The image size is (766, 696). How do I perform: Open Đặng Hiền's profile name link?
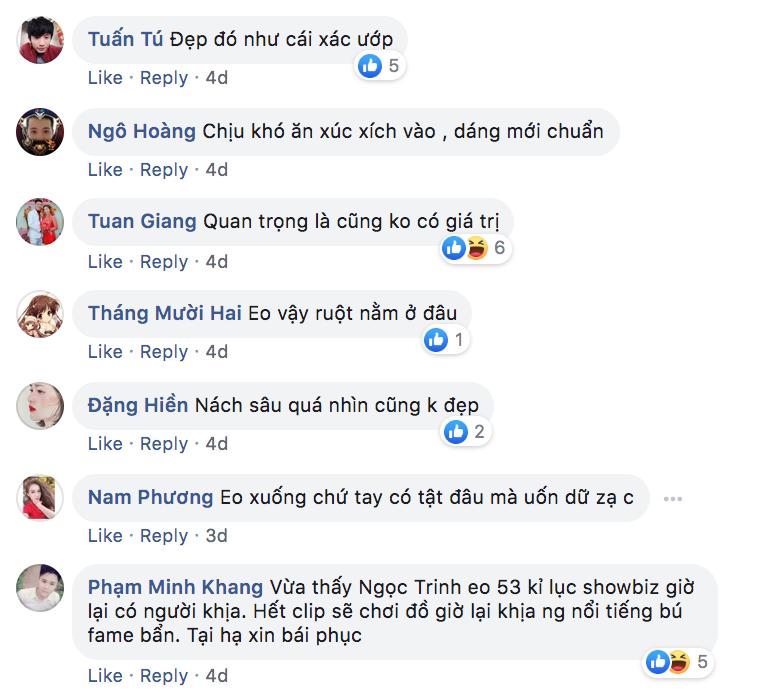tap(138, 405)
